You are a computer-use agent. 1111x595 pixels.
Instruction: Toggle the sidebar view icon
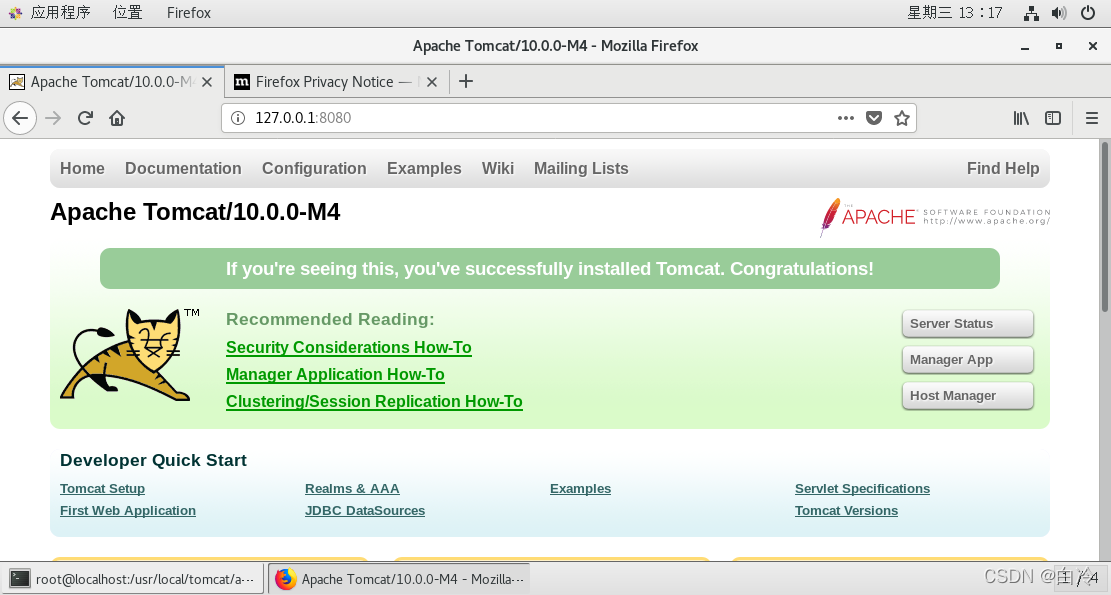click(1053, 118)
